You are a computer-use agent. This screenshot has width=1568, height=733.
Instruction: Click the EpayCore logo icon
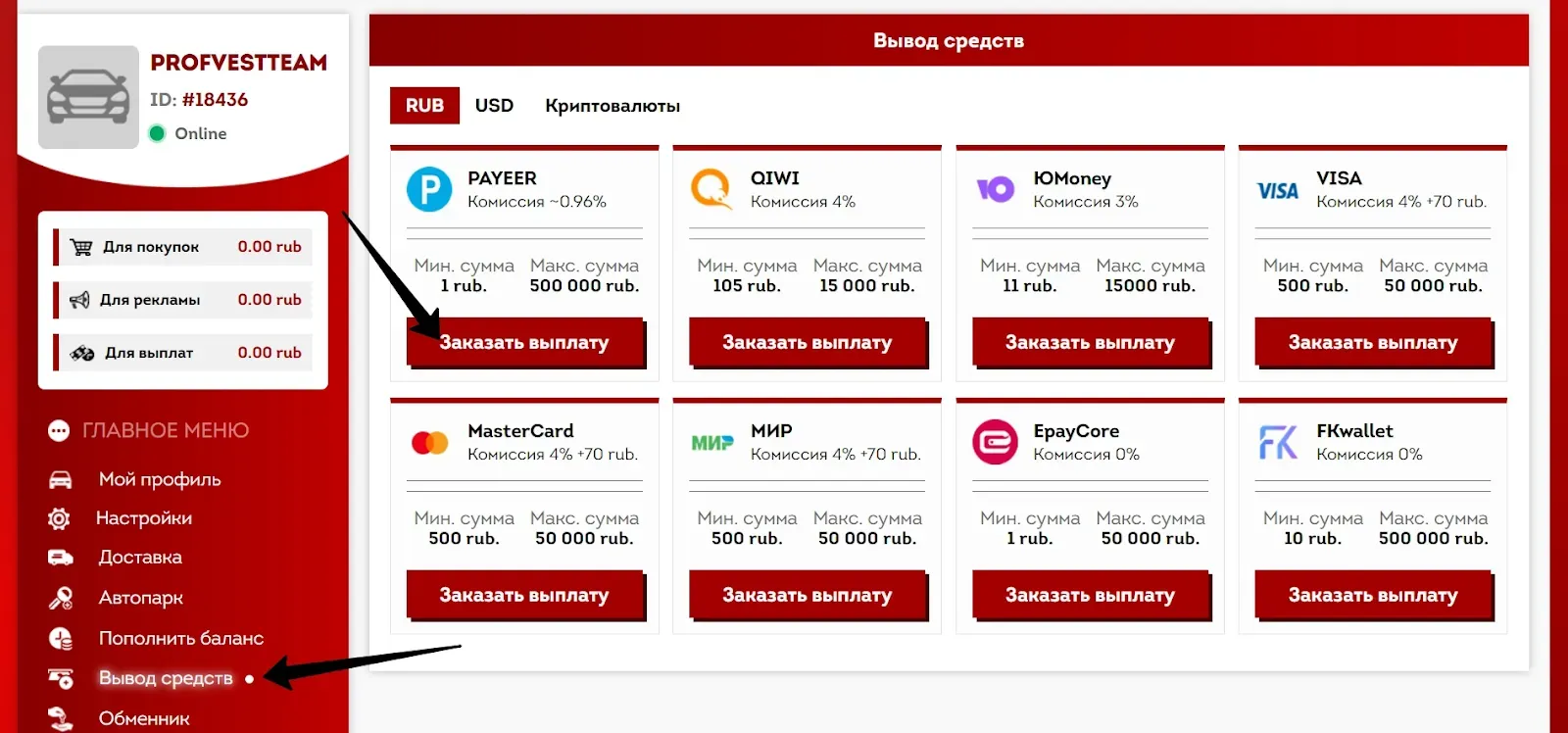click(995, 442)
